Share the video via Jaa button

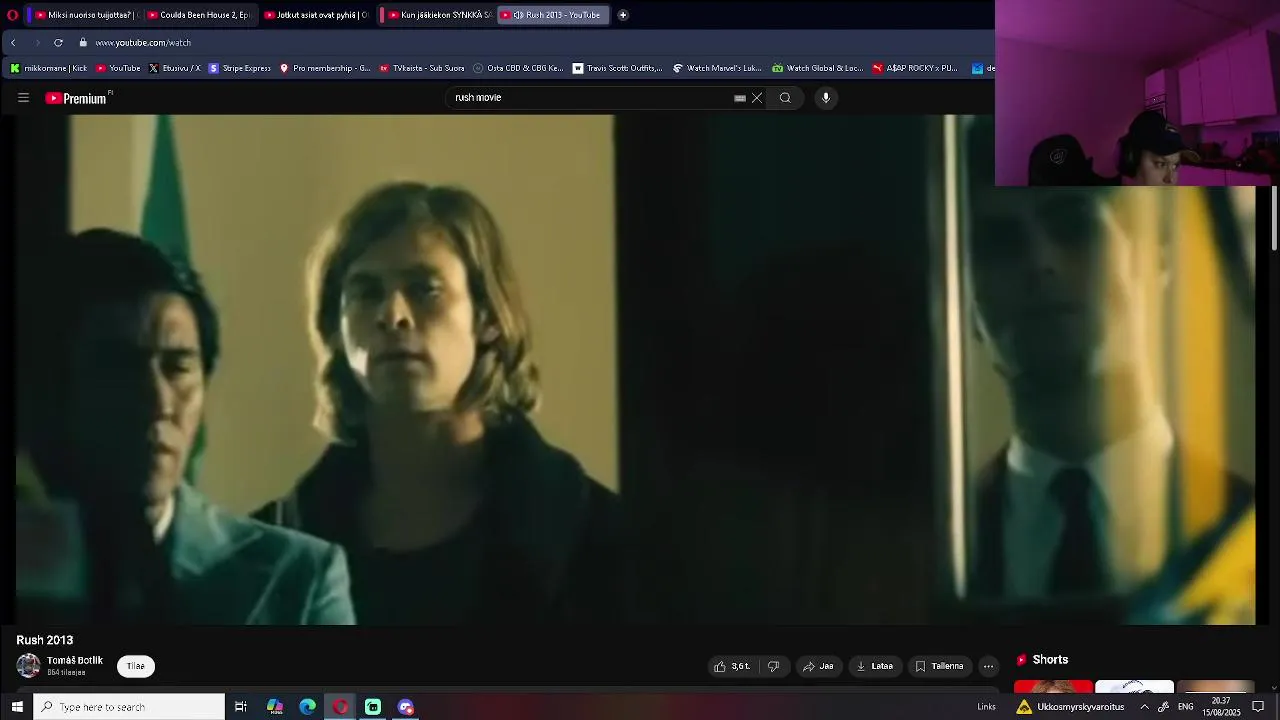coord(818,666)
